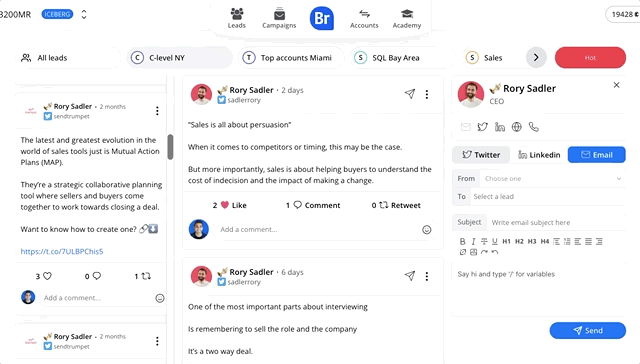The width and height of the screenshot is (640, 364).
Task: Open options menu on 6 days post
Action: pyautogui.click(x=427, y=276)
